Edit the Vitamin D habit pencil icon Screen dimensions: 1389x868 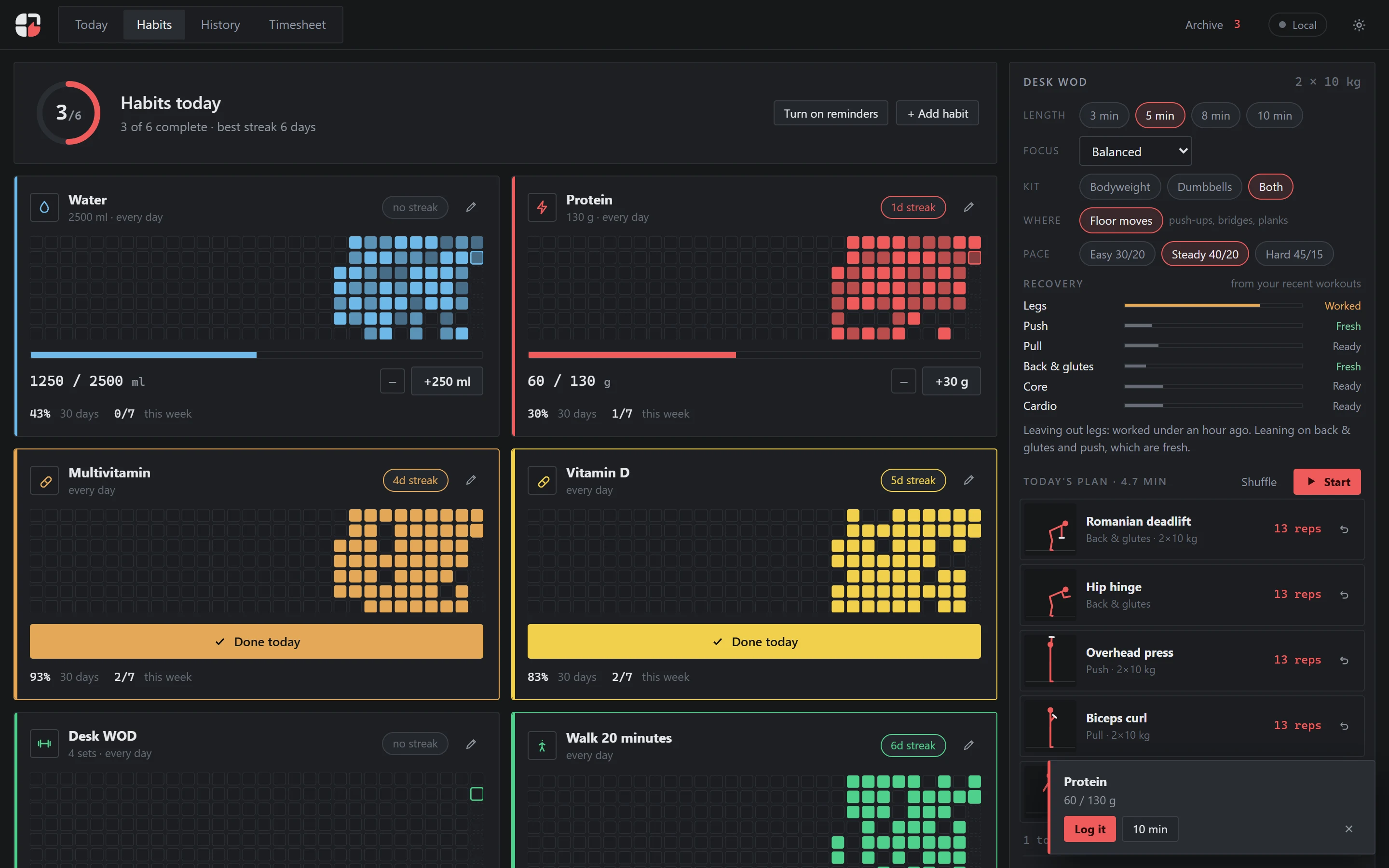tap(968, 480)
